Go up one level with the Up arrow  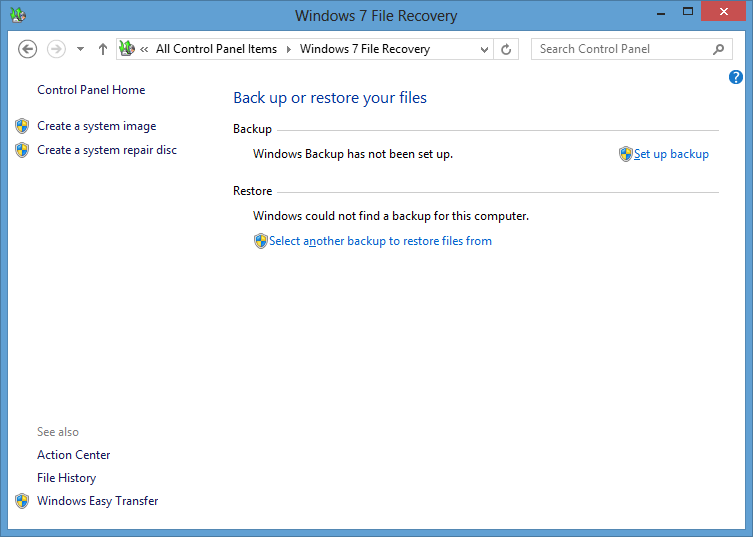point(102,49)
